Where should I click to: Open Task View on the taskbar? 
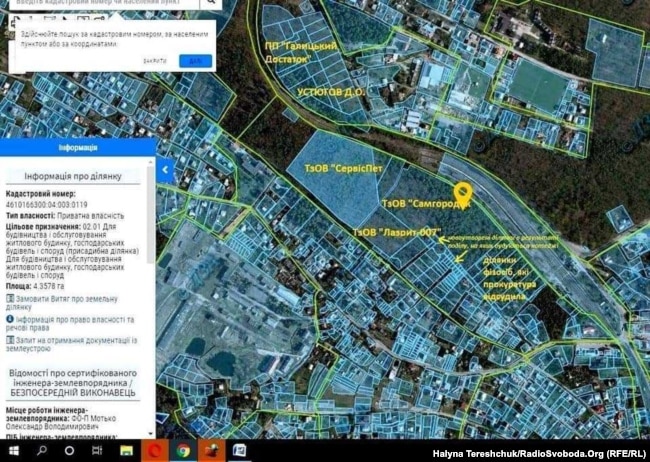[x=97, y=451]
